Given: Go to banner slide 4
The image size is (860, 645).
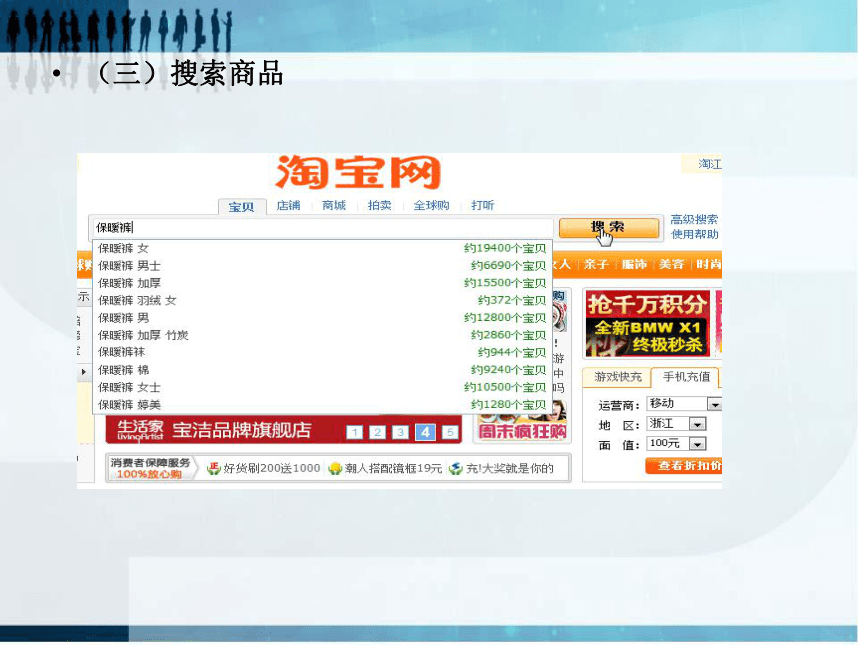Looking at the screenshot, I should pyautogui.click(x=426, y=433).
